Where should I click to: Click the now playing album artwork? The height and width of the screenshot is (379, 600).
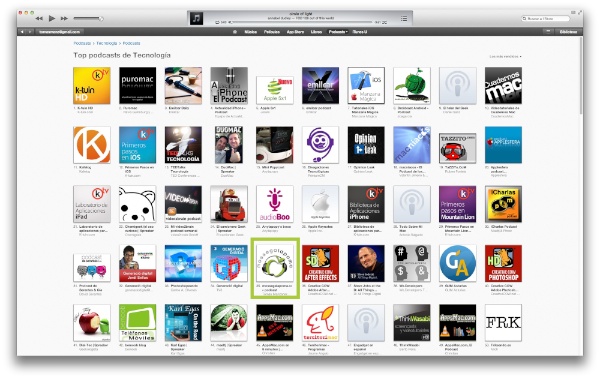pos(196,18)
